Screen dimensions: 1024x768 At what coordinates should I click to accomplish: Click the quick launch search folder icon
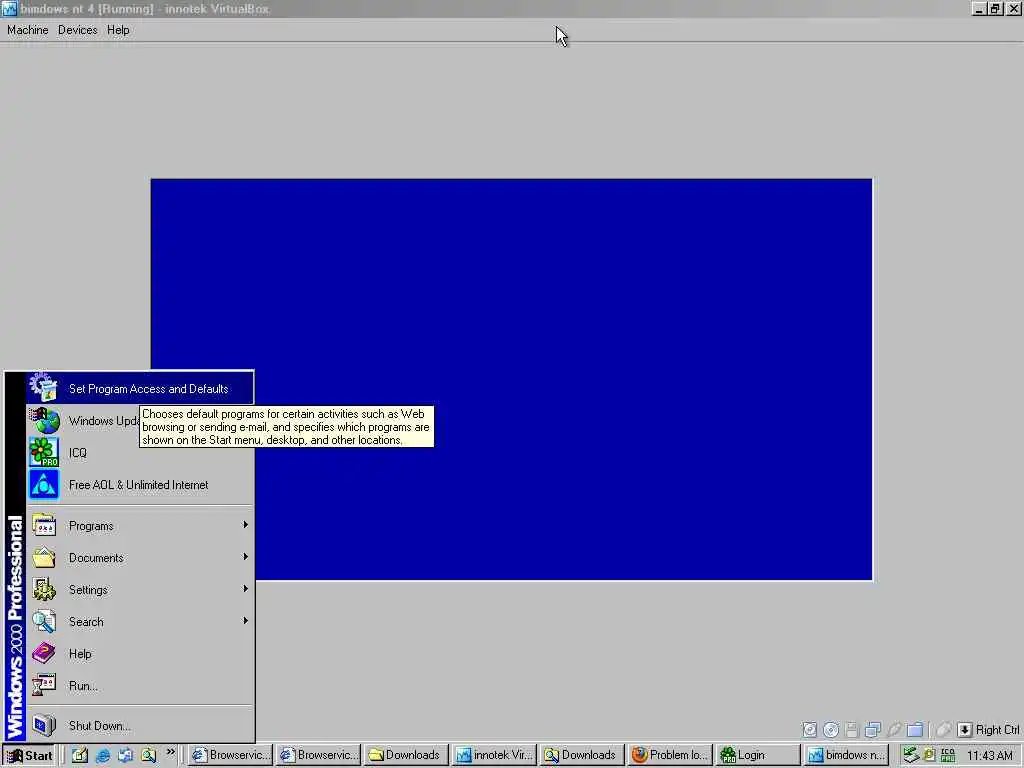tap(148, 756)
